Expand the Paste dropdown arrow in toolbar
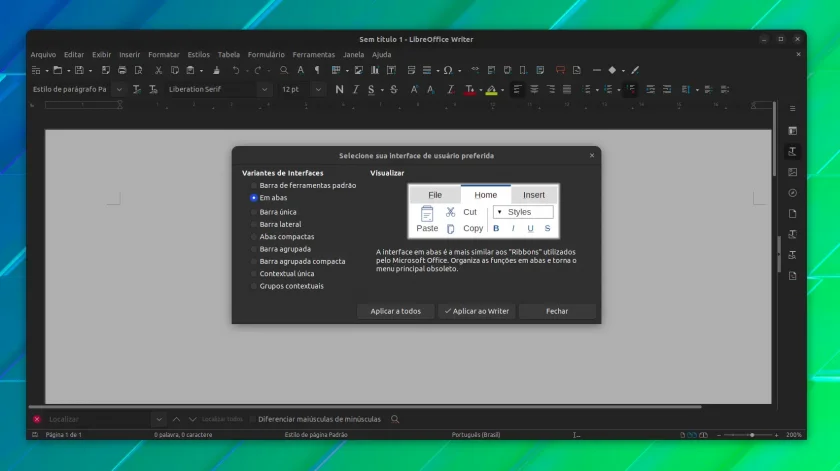The width and height of the screenshot is (840, 471). (201, 71)
